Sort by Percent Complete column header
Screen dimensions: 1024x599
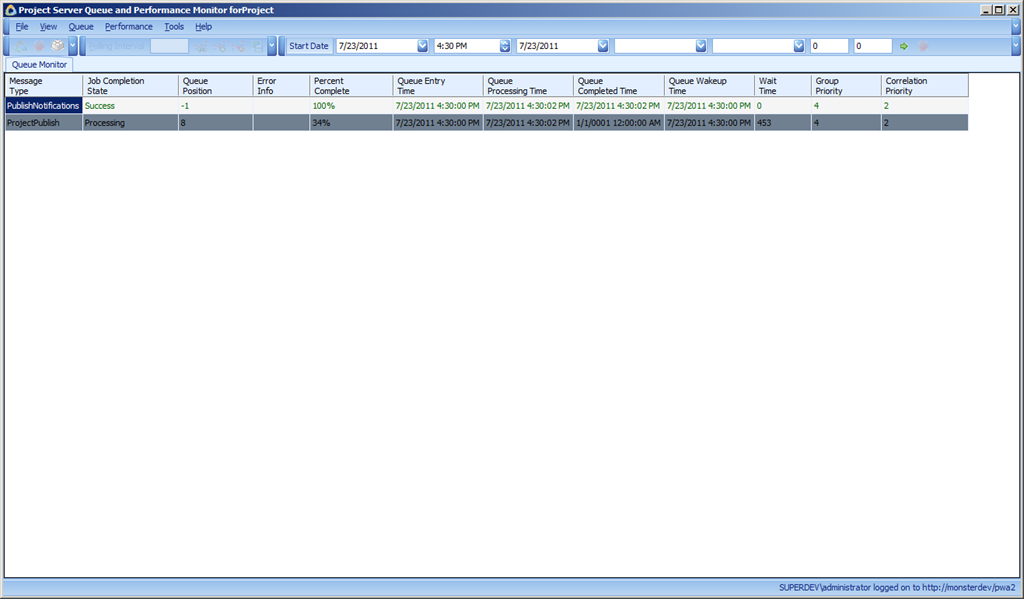coord(351,86)
